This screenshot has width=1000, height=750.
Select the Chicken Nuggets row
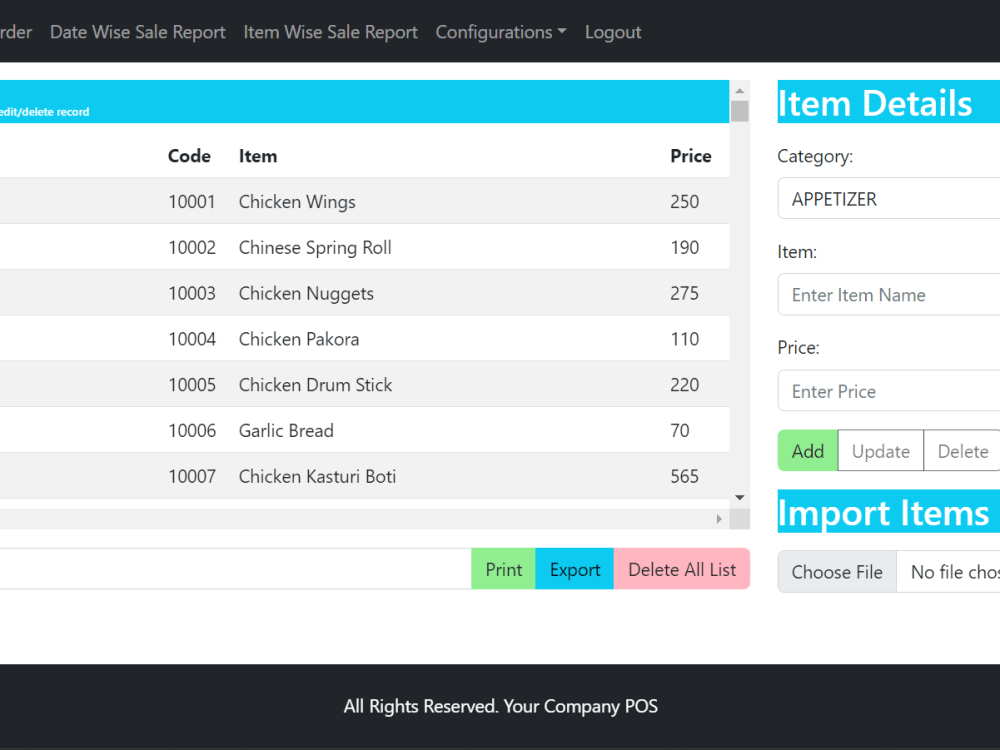tap(364, 293)
